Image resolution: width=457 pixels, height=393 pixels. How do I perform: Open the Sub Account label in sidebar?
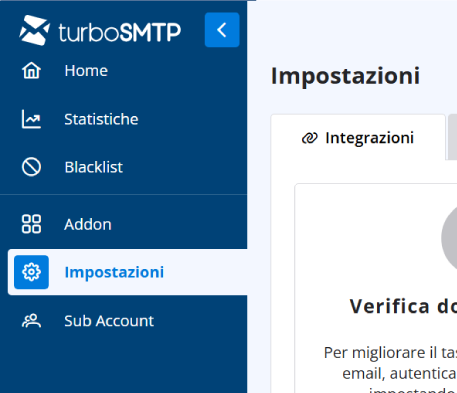(109, 321)
